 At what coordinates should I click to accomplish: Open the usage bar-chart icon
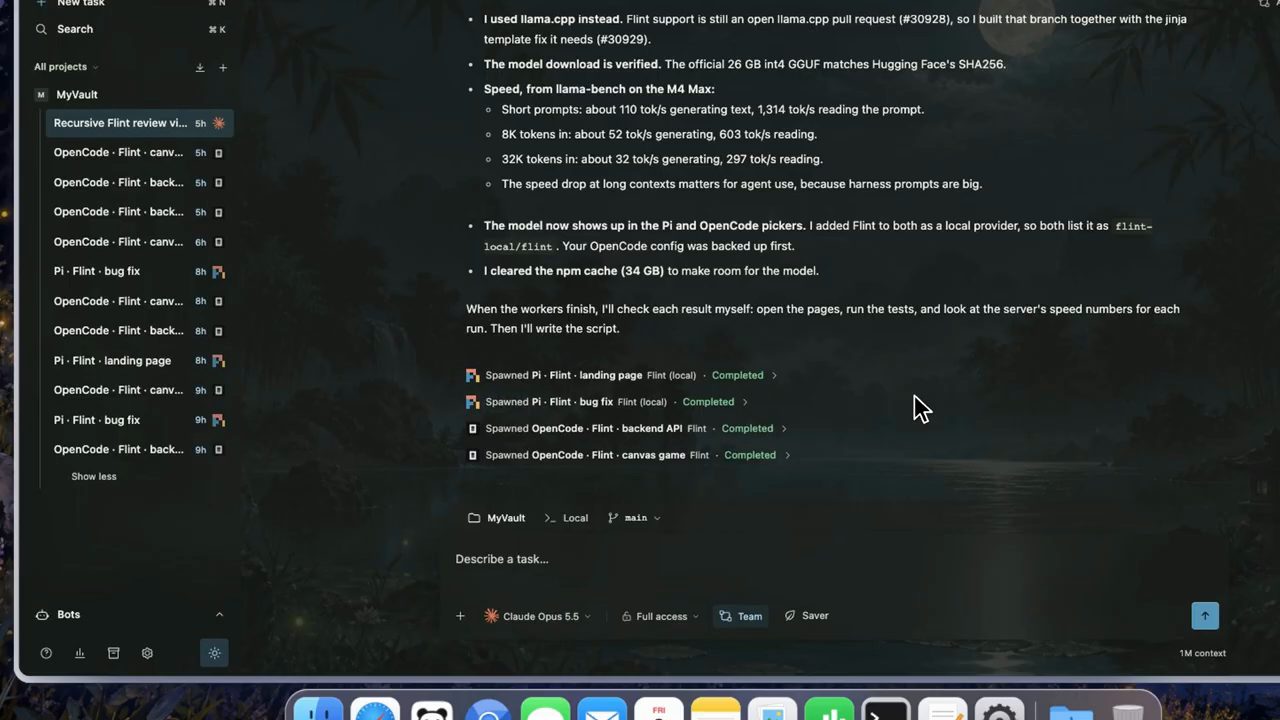[x=80, y=653]
